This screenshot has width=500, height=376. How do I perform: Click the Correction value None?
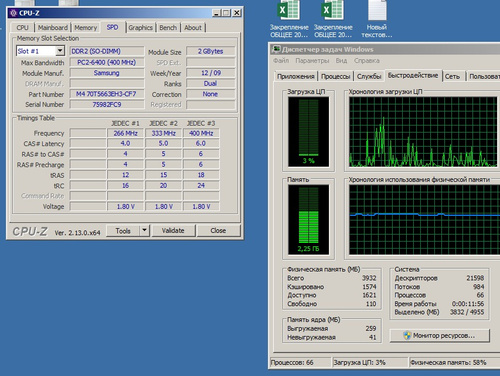(210, 94)
